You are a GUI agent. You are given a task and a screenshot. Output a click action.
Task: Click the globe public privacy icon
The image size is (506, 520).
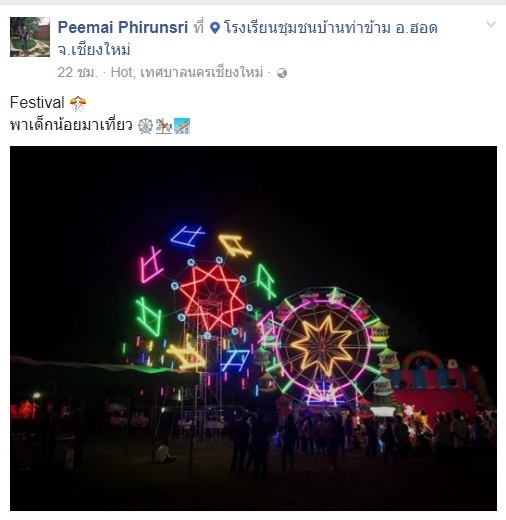282,73
